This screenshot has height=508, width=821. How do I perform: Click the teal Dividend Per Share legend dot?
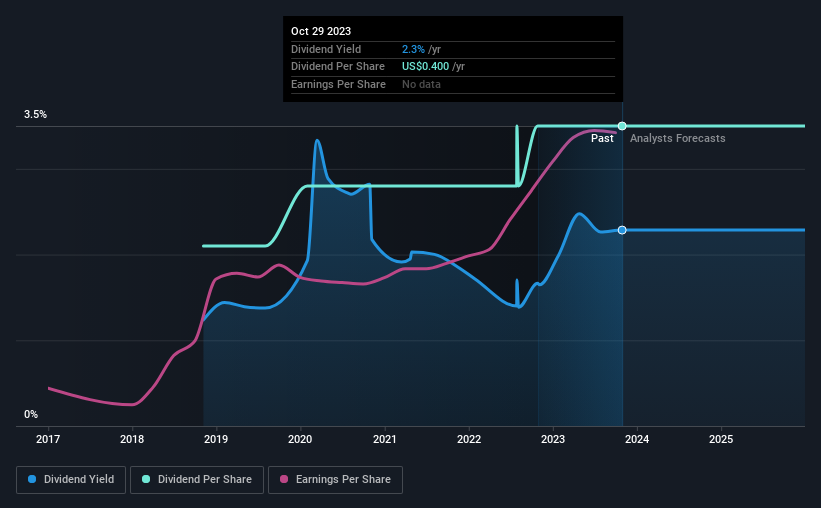[x=146, y=479]
